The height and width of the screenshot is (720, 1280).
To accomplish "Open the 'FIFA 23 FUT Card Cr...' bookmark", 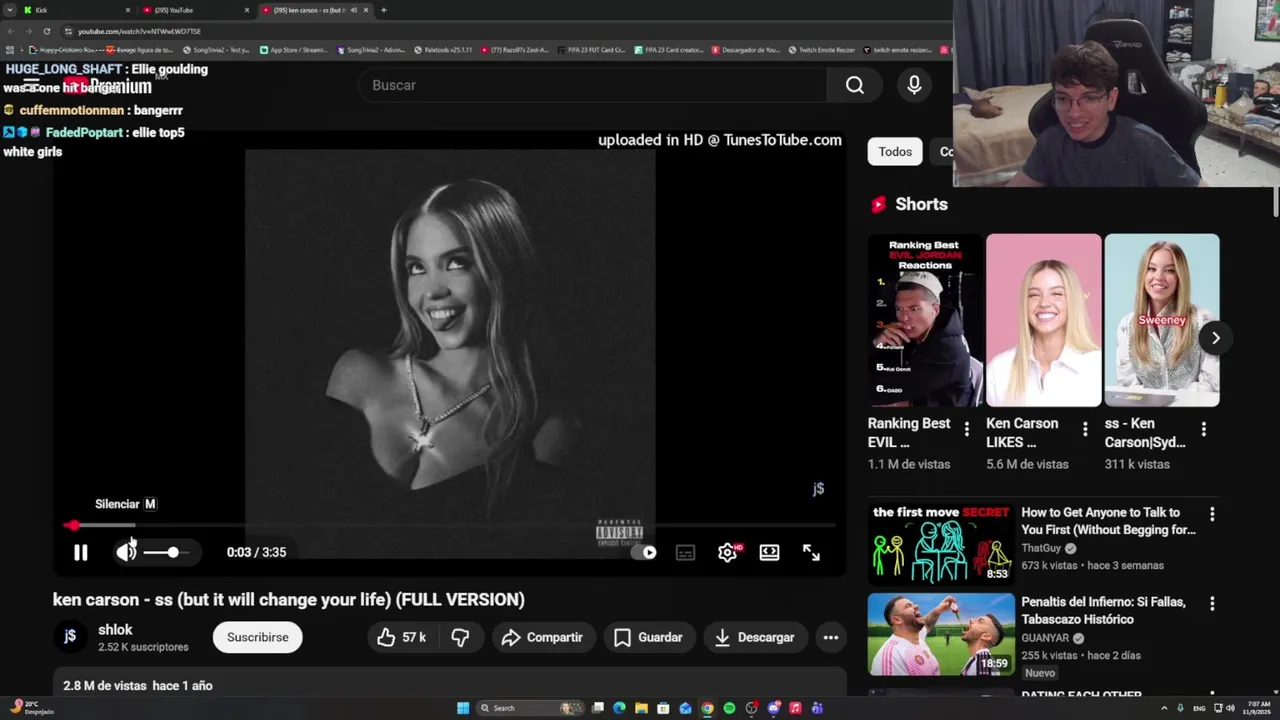I will (x=591, y=50).
